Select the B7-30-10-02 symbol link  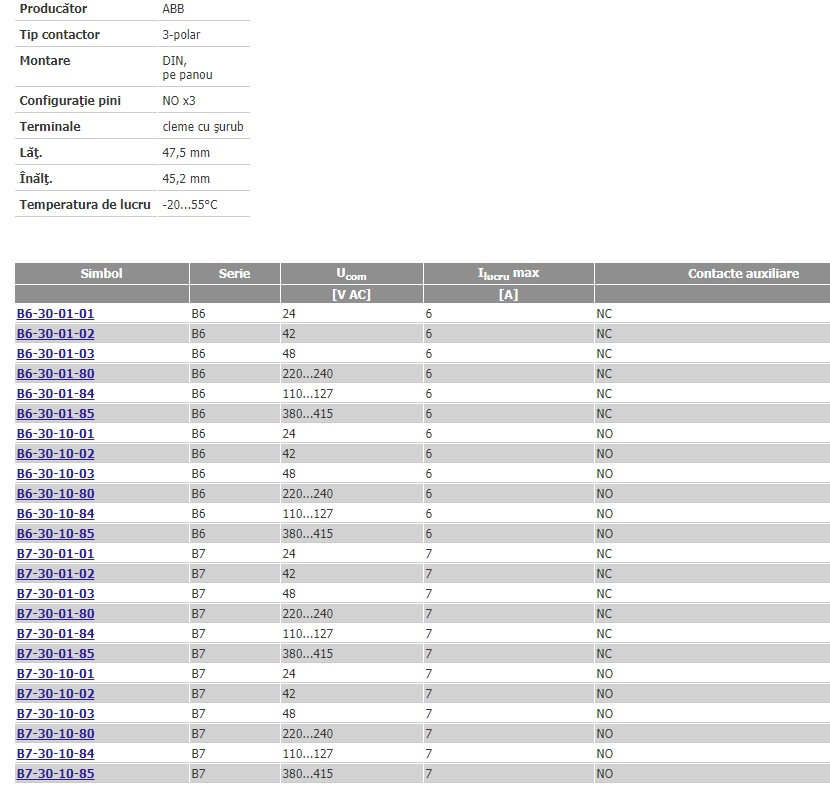[56, 694]
